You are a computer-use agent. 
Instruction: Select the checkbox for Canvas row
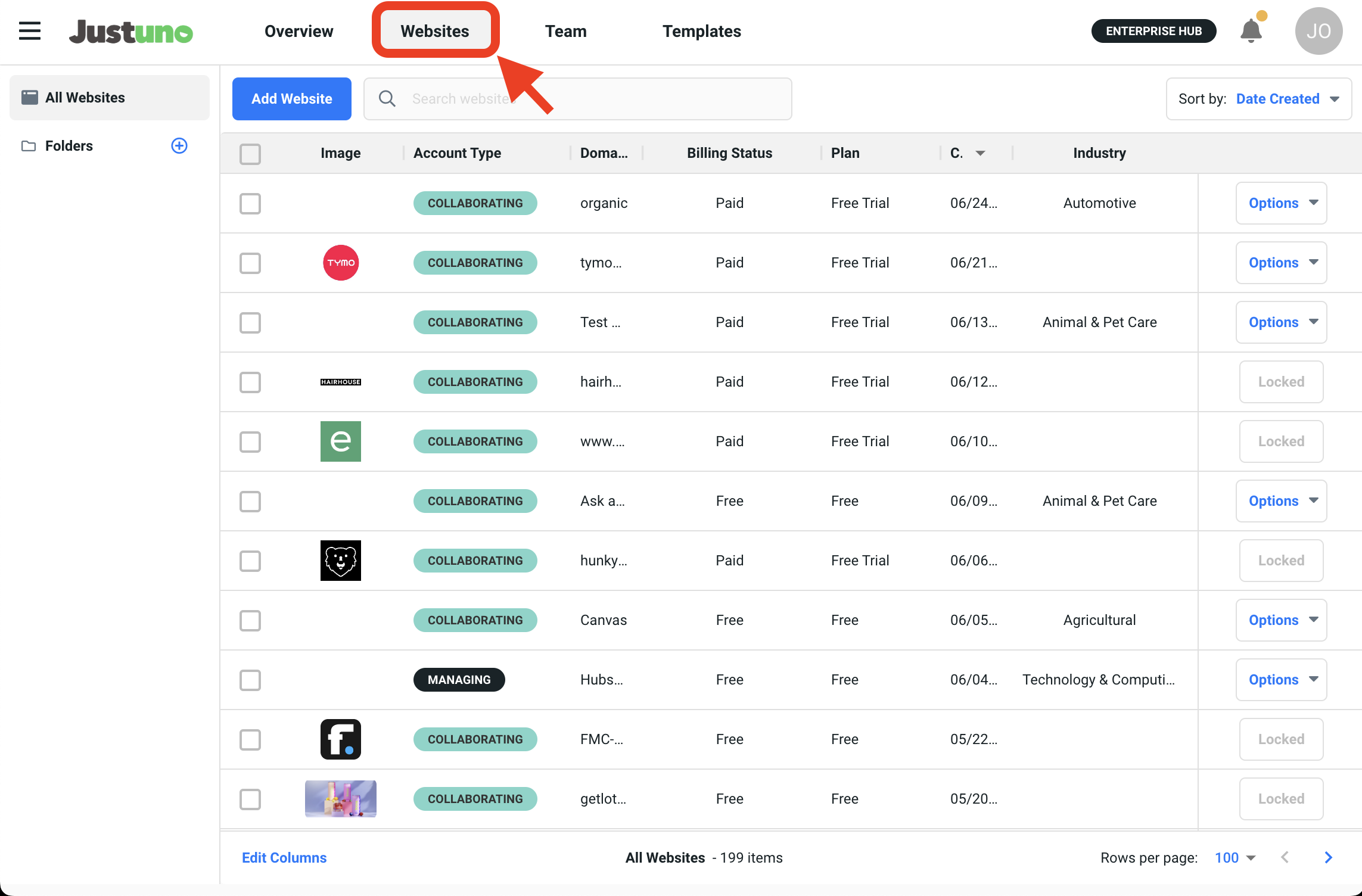click(x=250, y=620)
